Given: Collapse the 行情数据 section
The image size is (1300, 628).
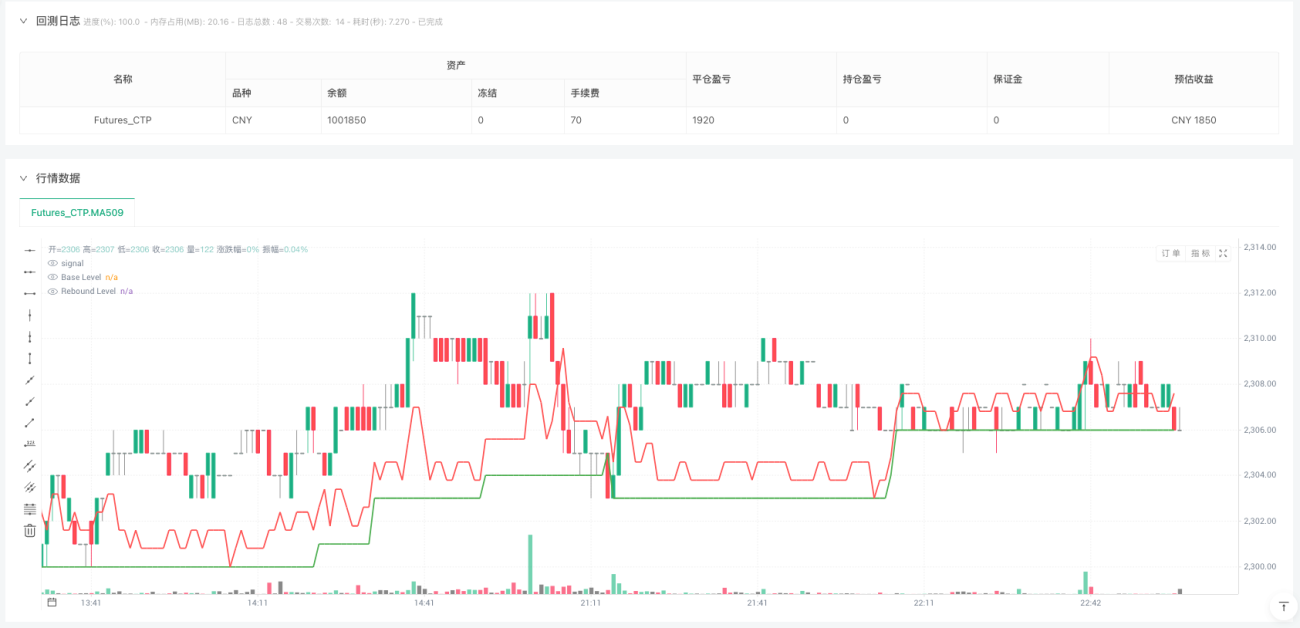Looking at the screenshot, I should [x=23, y=178].
